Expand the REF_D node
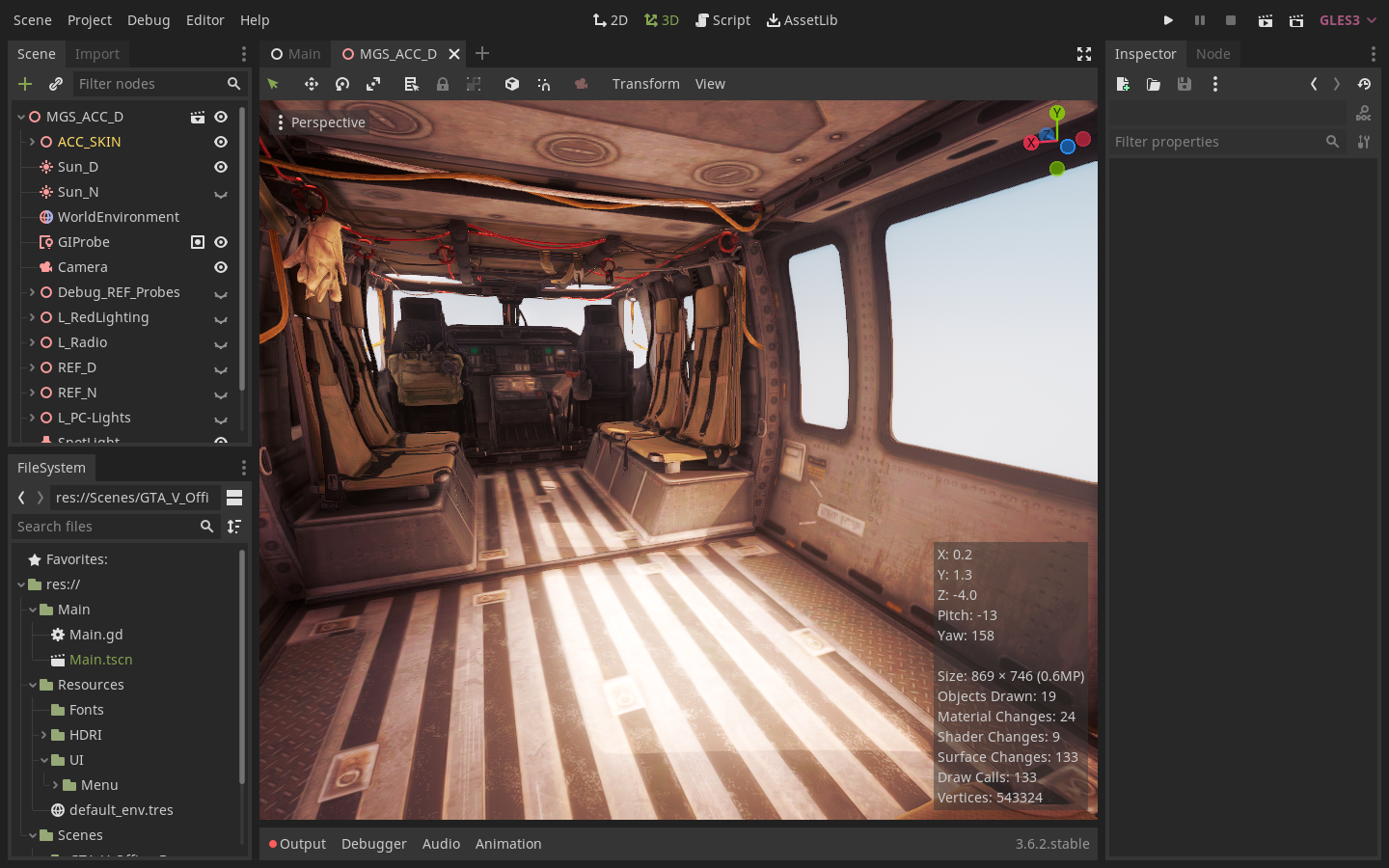The height and width of the screenshot is (868, 1389). (32, 367)
